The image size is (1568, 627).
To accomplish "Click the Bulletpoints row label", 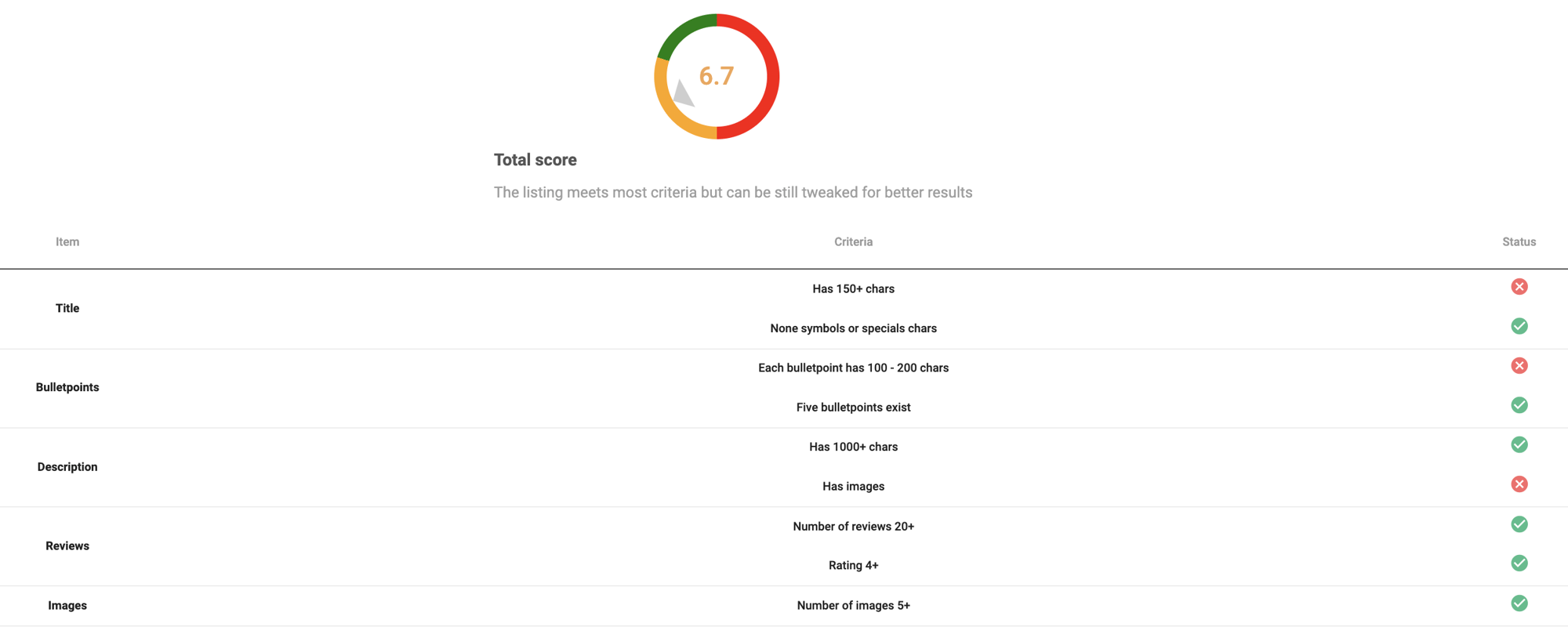I will point(67,387).
